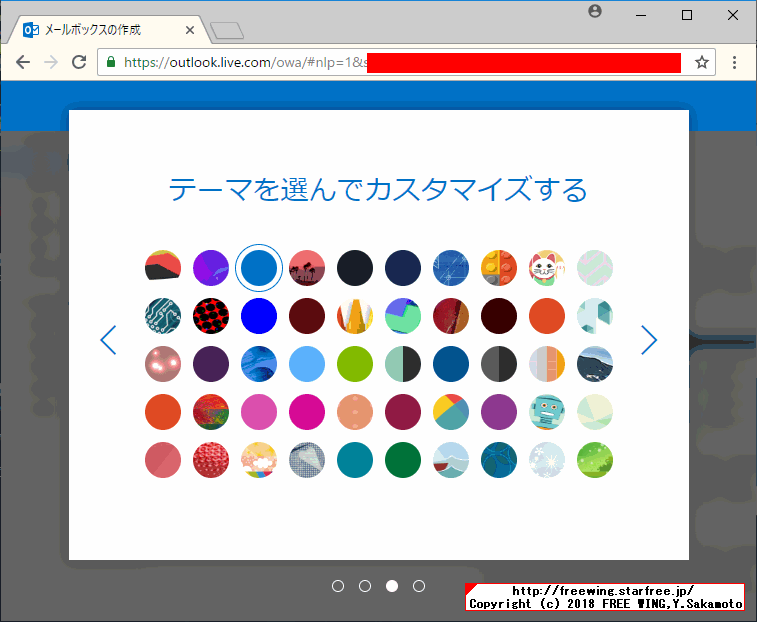Close the メールボックスの作成 tab
Viewport: 757px width, 622px height.
(x=190, y=30)
